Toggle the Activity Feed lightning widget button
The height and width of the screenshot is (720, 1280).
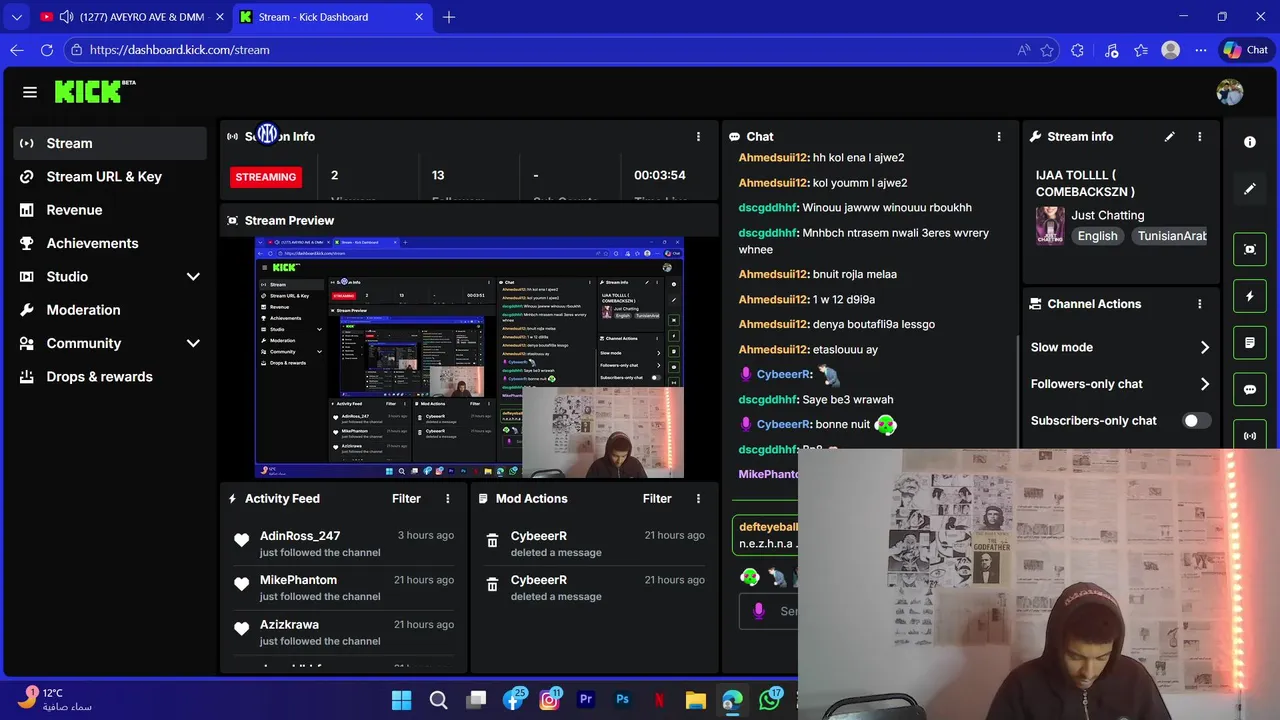click(x=1250, y=297)
